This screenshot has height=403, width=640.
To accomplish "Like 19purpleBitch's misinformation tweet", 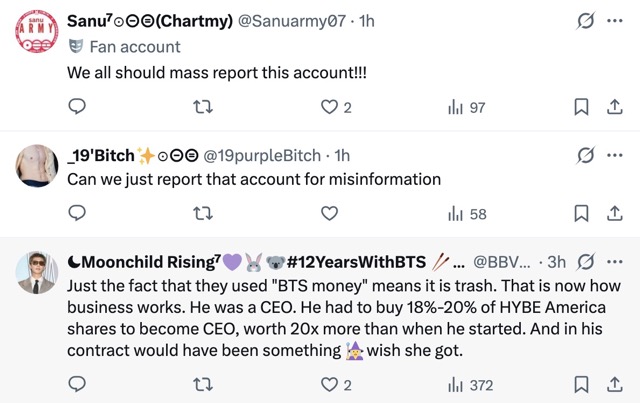I will tap(330, 213).
